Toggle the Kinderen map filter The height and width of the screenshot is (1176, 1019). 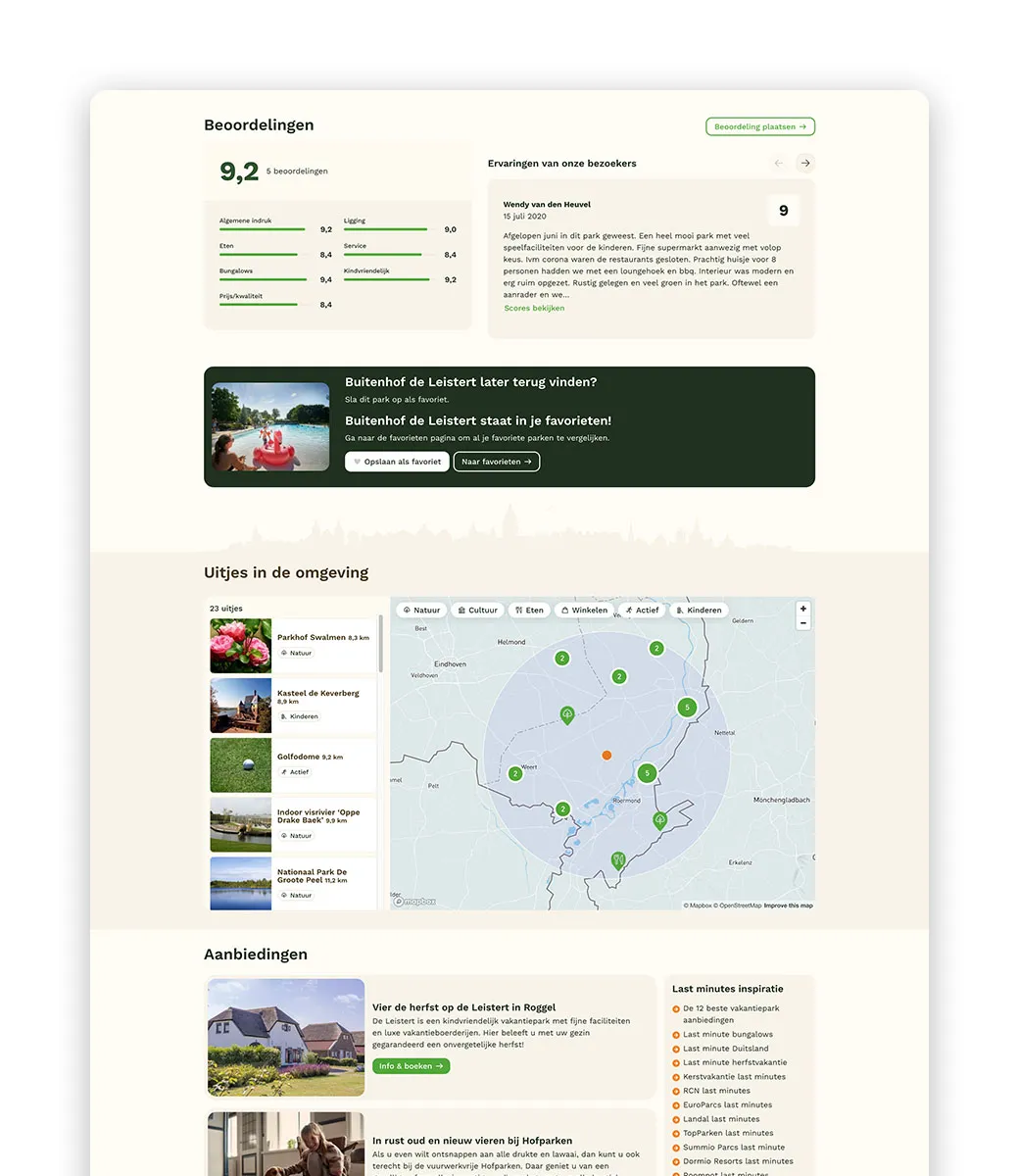(x=699, y=611)
